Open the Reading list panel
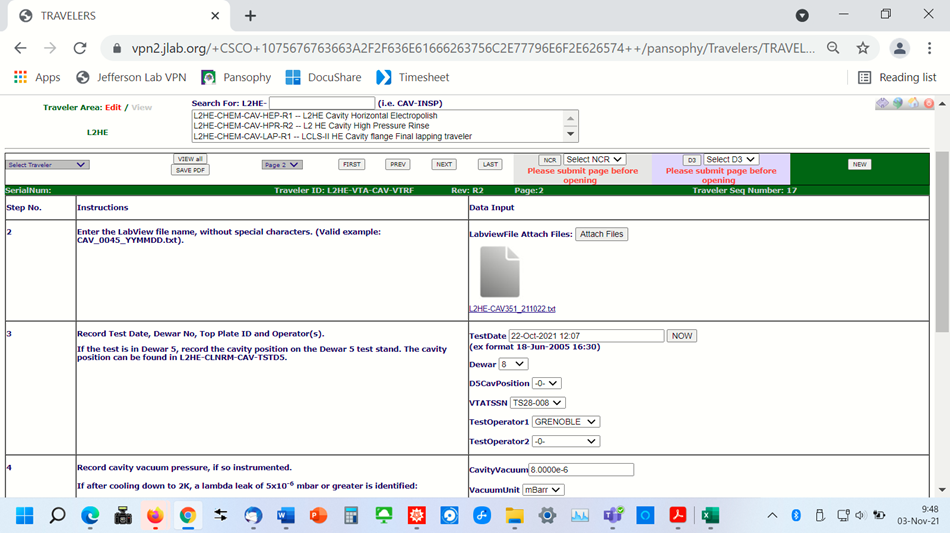Image resolution: width=950 pixels, height=533 pixels. (897, 77)
